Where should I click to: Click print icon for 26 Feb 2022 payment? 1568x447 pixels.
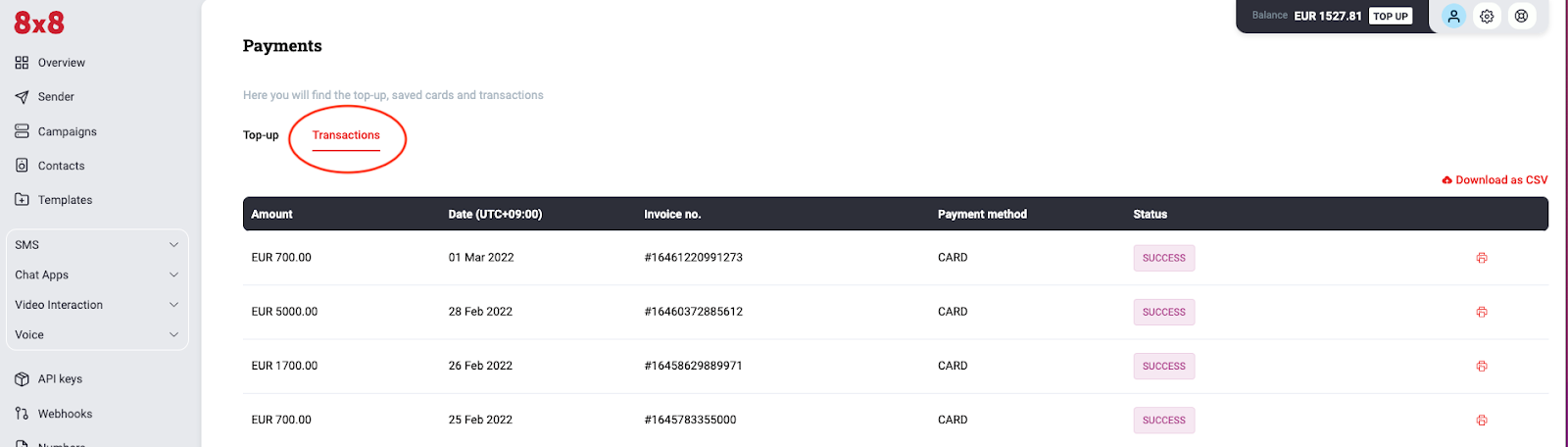click(1482, 366)
